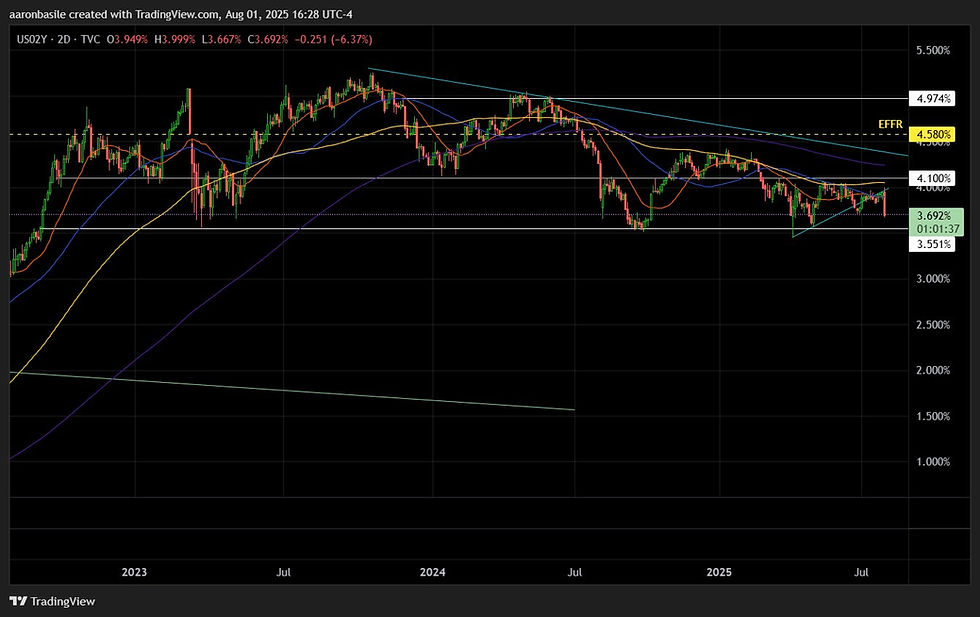Click the 2025 time axis label
Image resolution: width=980 pixels, height=617 pixels.
tap(720, 572)
